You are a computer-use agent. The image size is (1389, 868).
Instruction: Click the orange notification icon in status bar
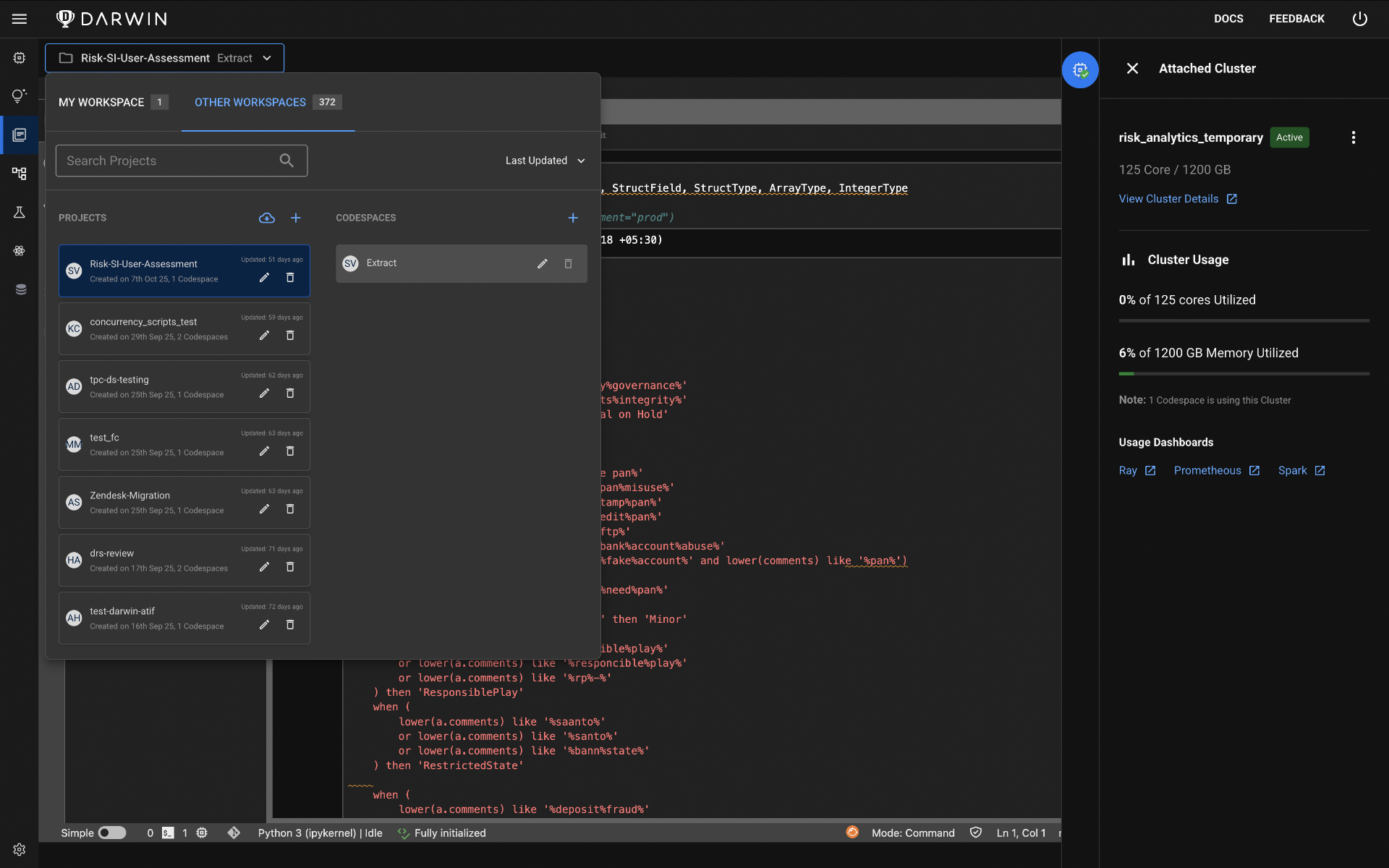pos(852,833)
